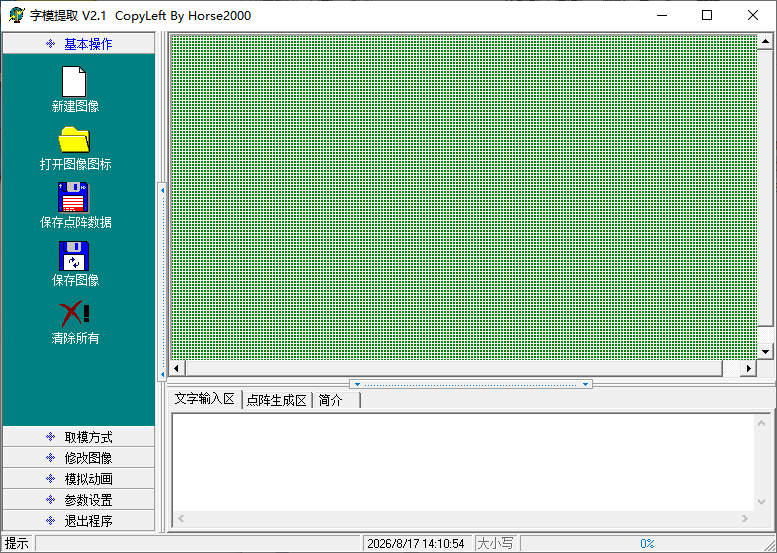This screenshot has width=777, height=553.
Task: Select the 文字输入区 tab
Action: (205, 399)
